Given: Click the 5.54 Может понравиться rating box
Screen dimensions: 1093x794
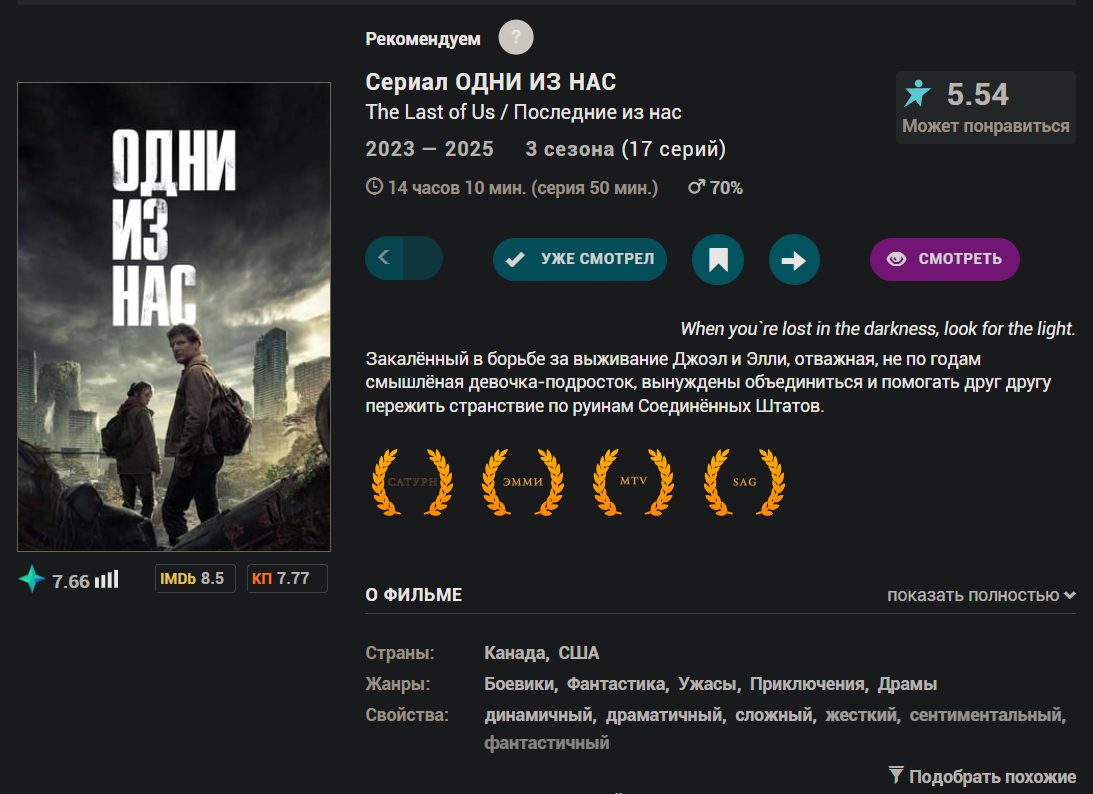Looking at the screenshot, I should (x=986, y=107).
